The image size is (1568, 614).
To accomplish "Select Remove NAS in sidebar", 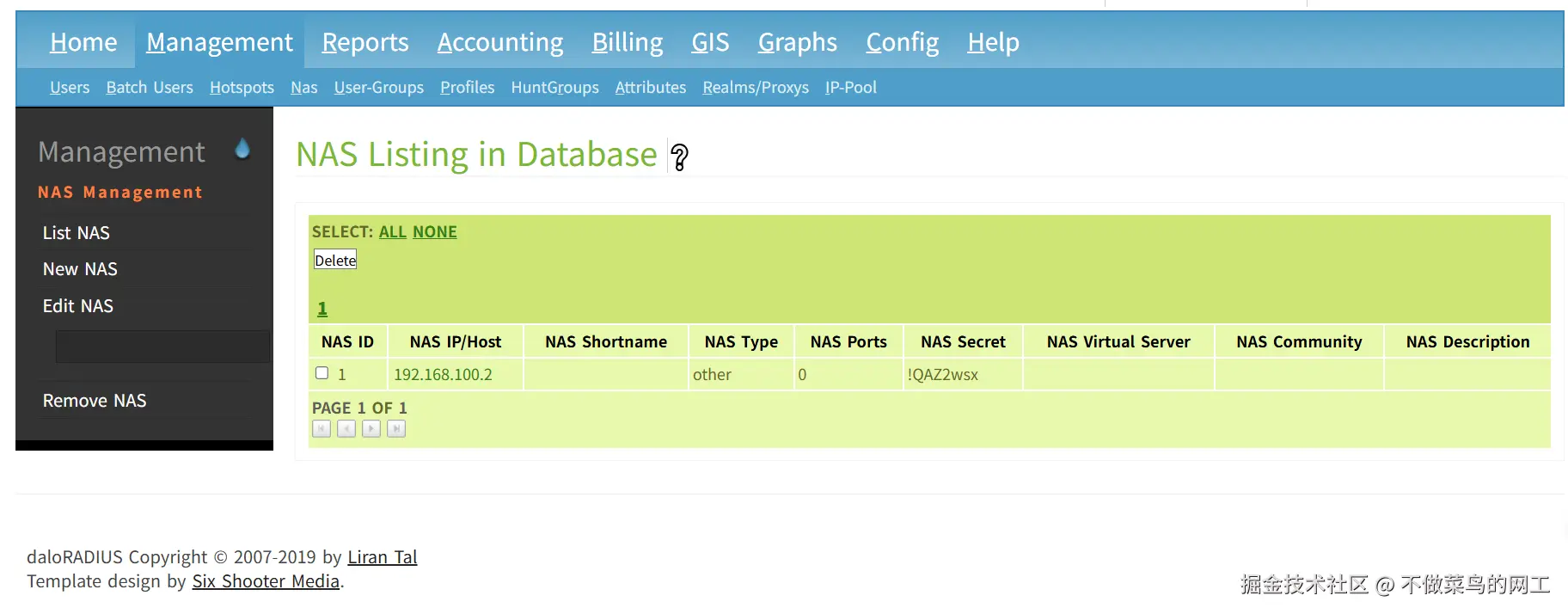I will pos(95,401).
